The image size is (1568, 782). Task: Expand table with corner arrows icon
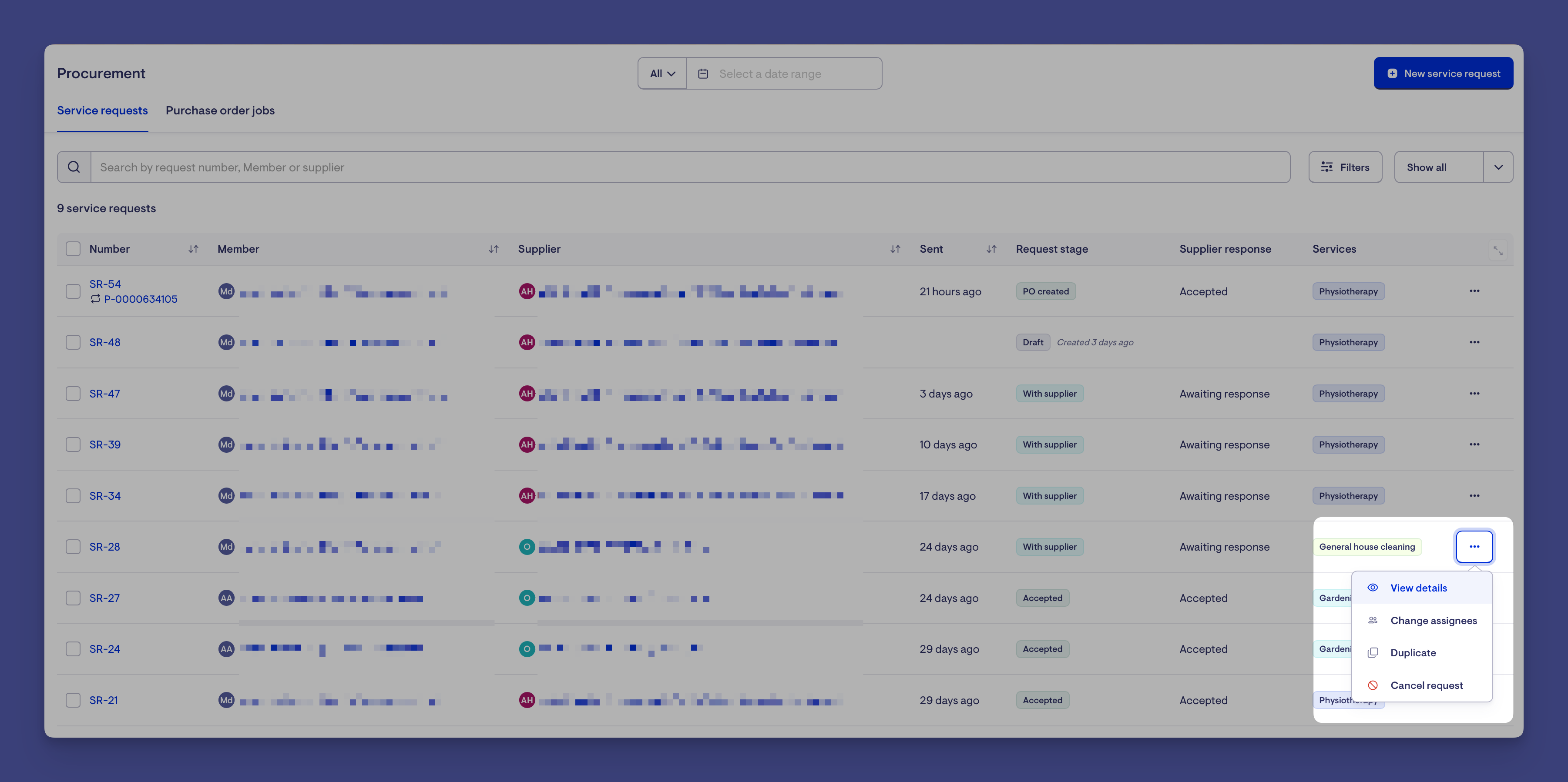pos(1498,250)
